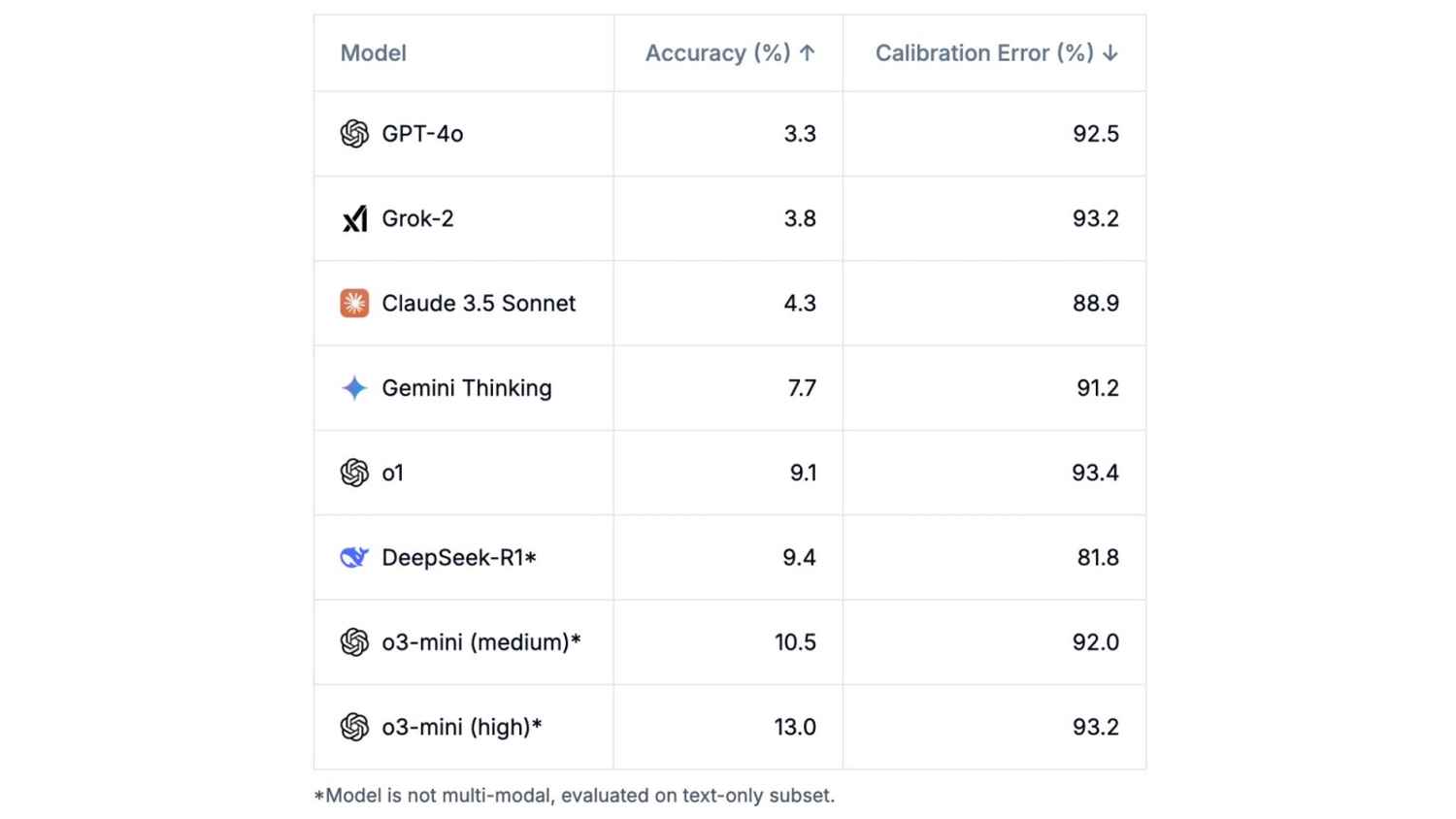Click o3-mini (high) accuracy value 13.0
1456x819 pixels.
point(795,727)
